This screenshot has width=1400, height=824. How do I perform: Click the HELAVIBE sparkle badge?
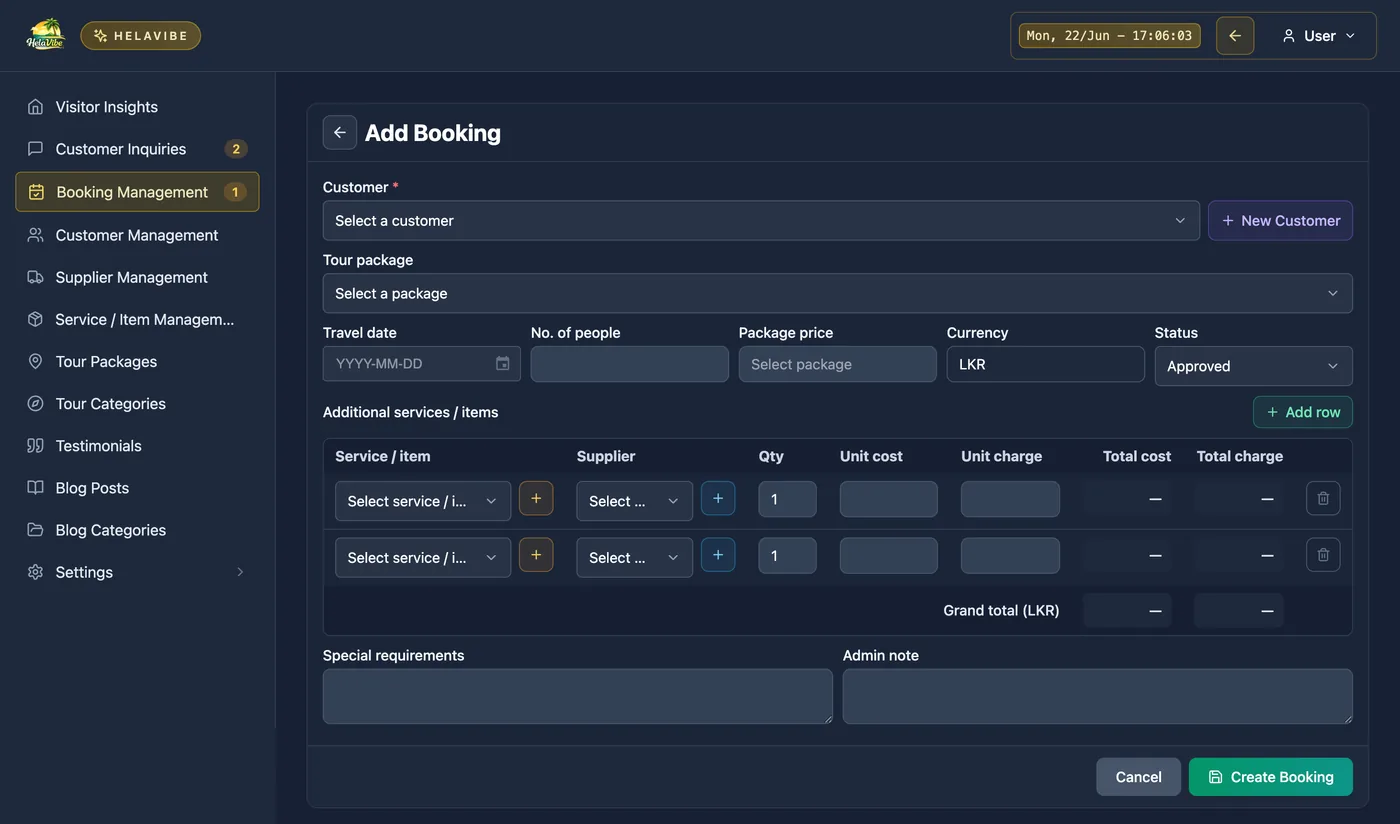pos(141,36)
